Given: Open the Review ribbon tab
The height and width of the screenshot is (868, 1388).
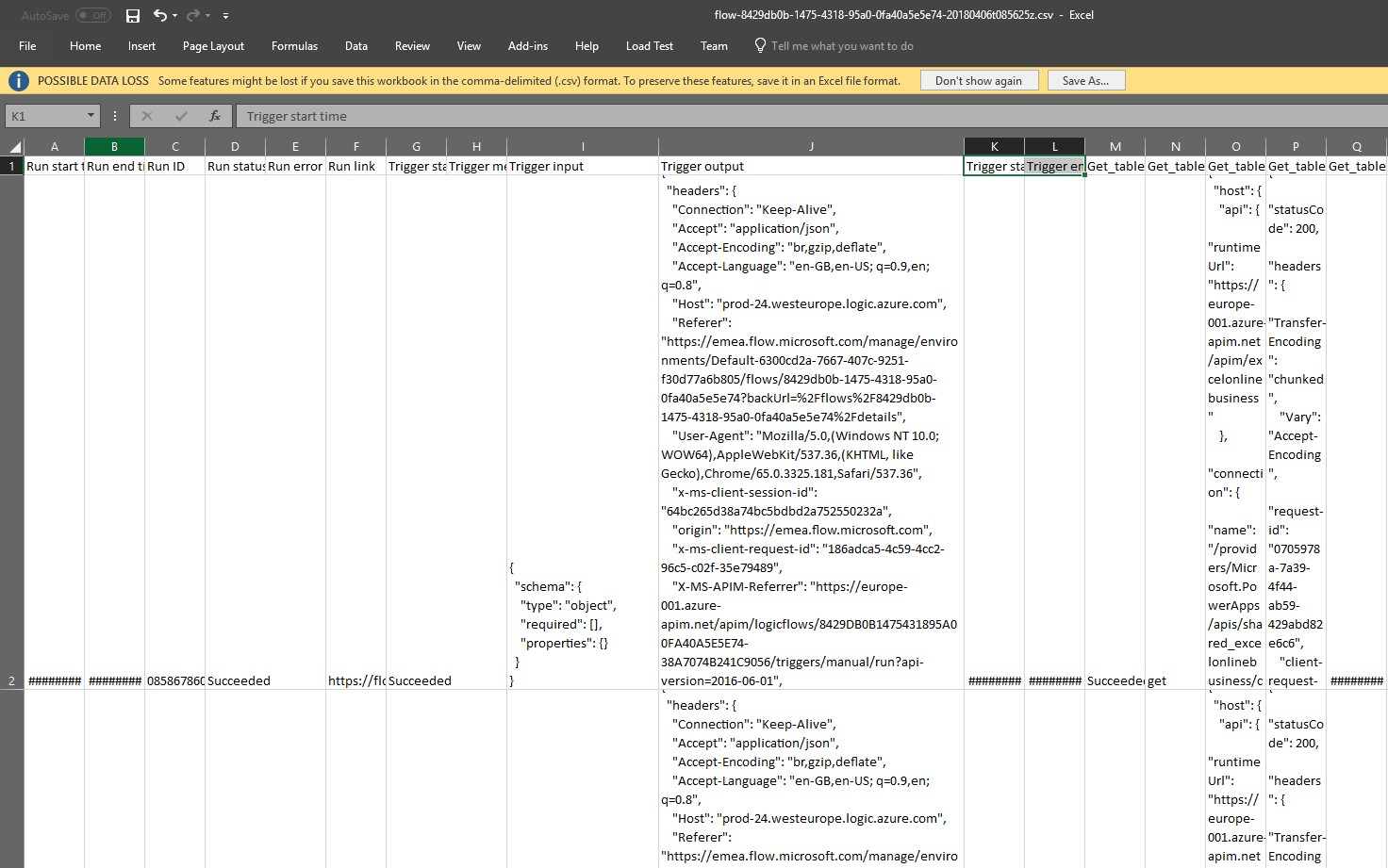Looking at the screenshot, I should pyautogui.click(x=412, y=45).
